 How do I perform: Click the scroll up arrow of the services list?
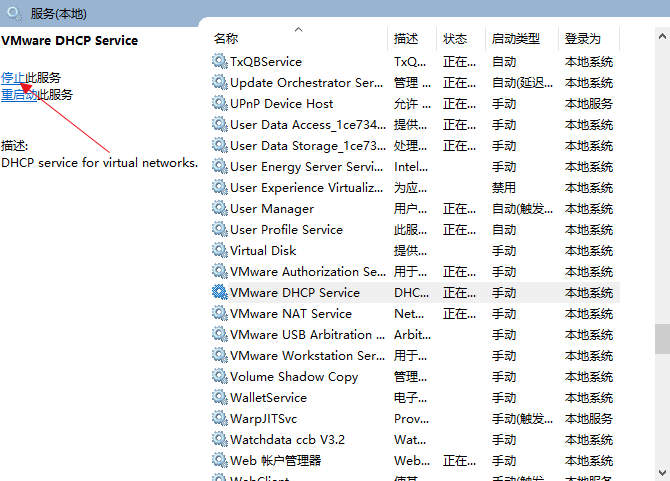[x=662, y=36]
